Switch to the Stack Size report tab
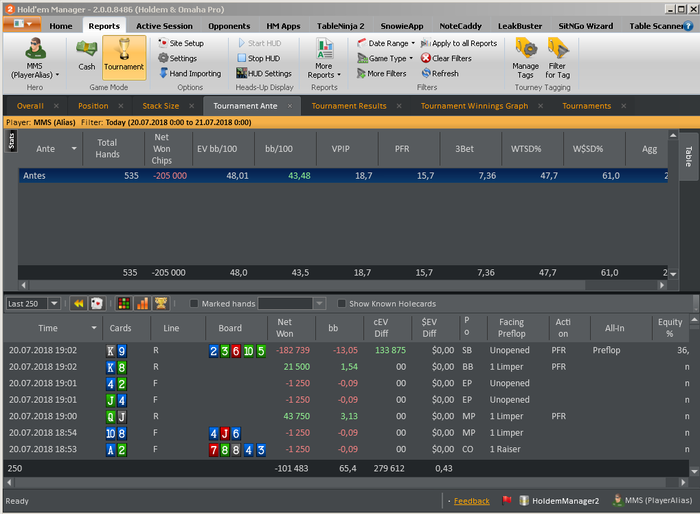The image size is (700, 514). click(161, 106)
